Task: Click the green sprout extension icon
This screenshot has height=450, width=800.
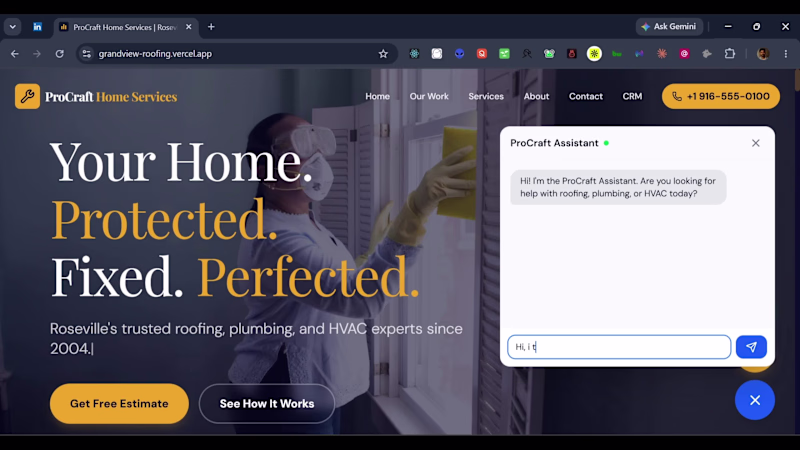Action: [504, 54]
